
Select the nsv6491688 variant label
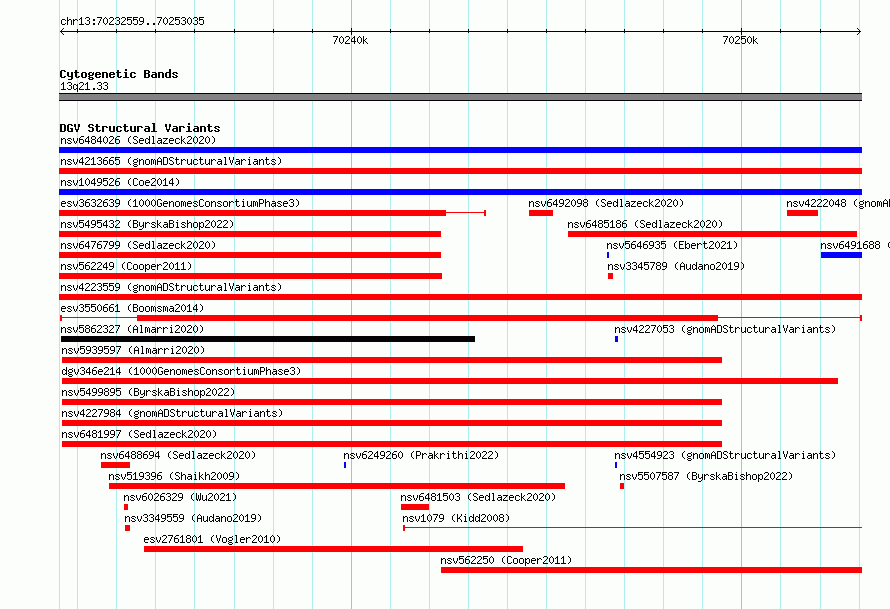click(855, 245)
